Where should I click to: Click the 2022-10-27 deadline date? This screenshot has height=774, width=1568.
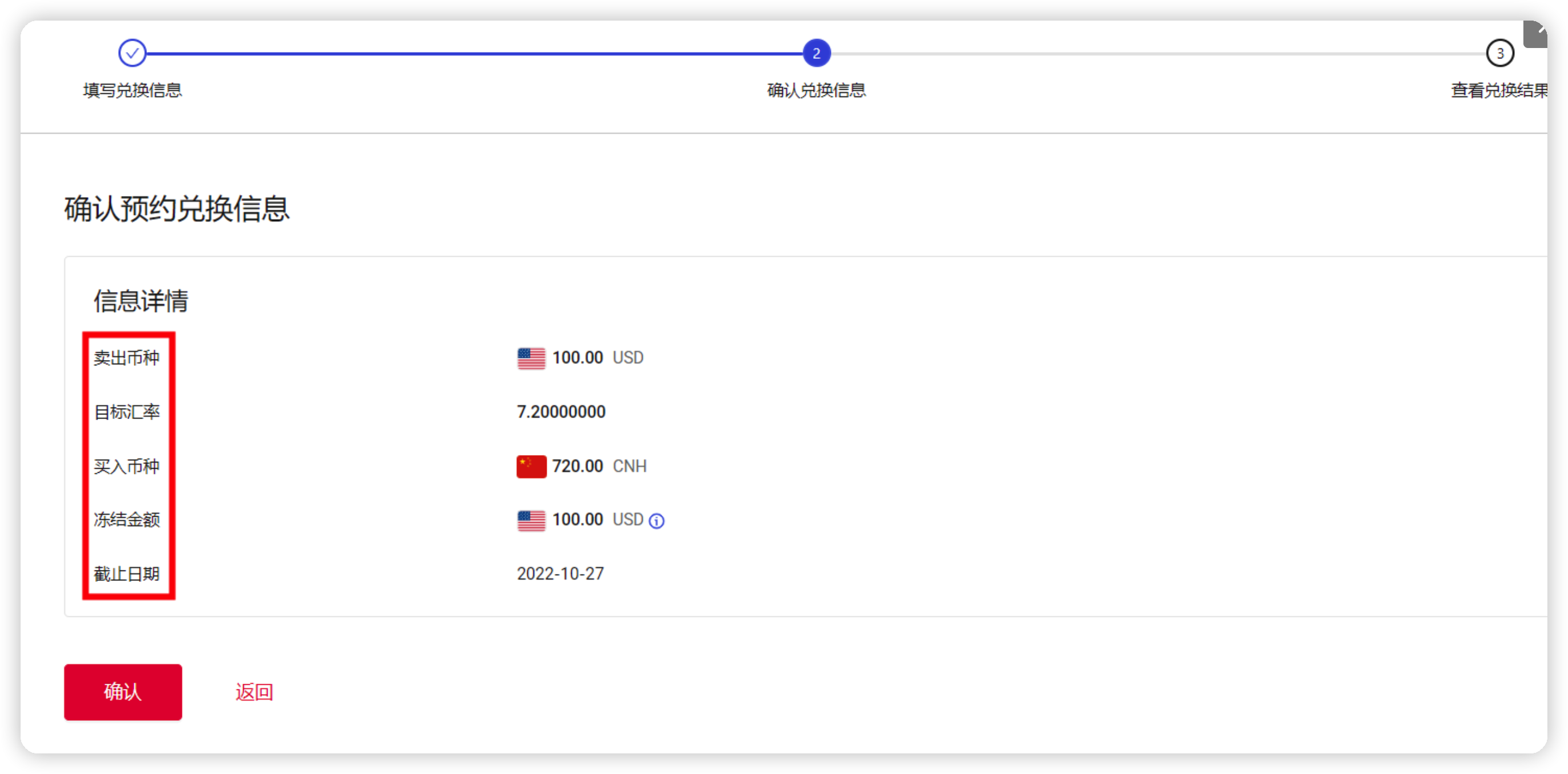(x=560, y=574)
